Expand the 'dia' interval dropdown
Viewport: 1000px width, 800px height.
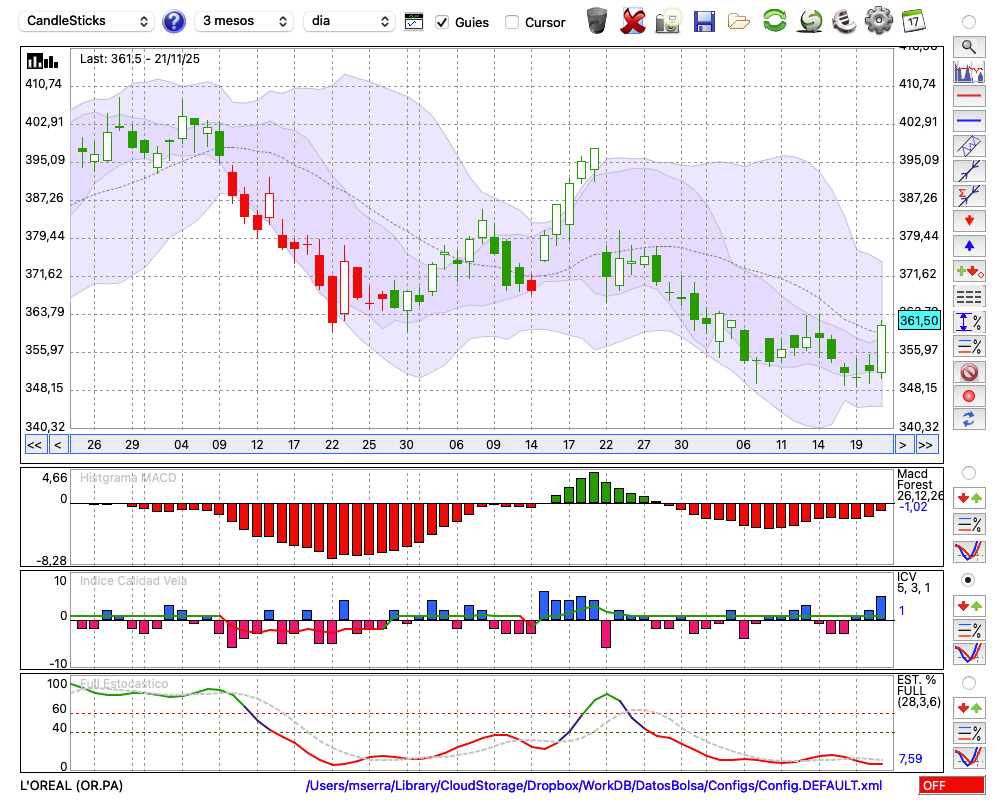coord(350,21)
